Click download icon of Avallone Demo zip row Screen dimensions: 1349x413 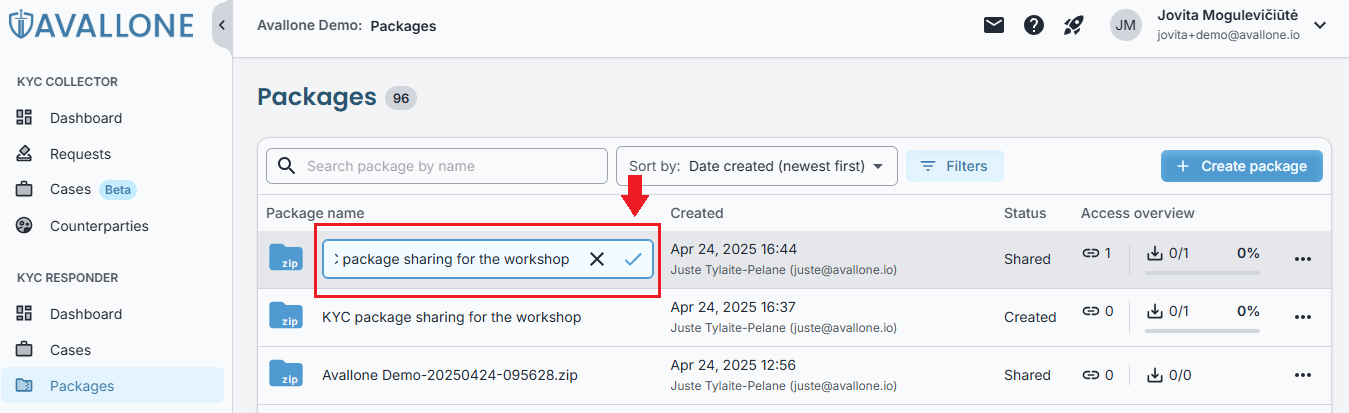1155,375
